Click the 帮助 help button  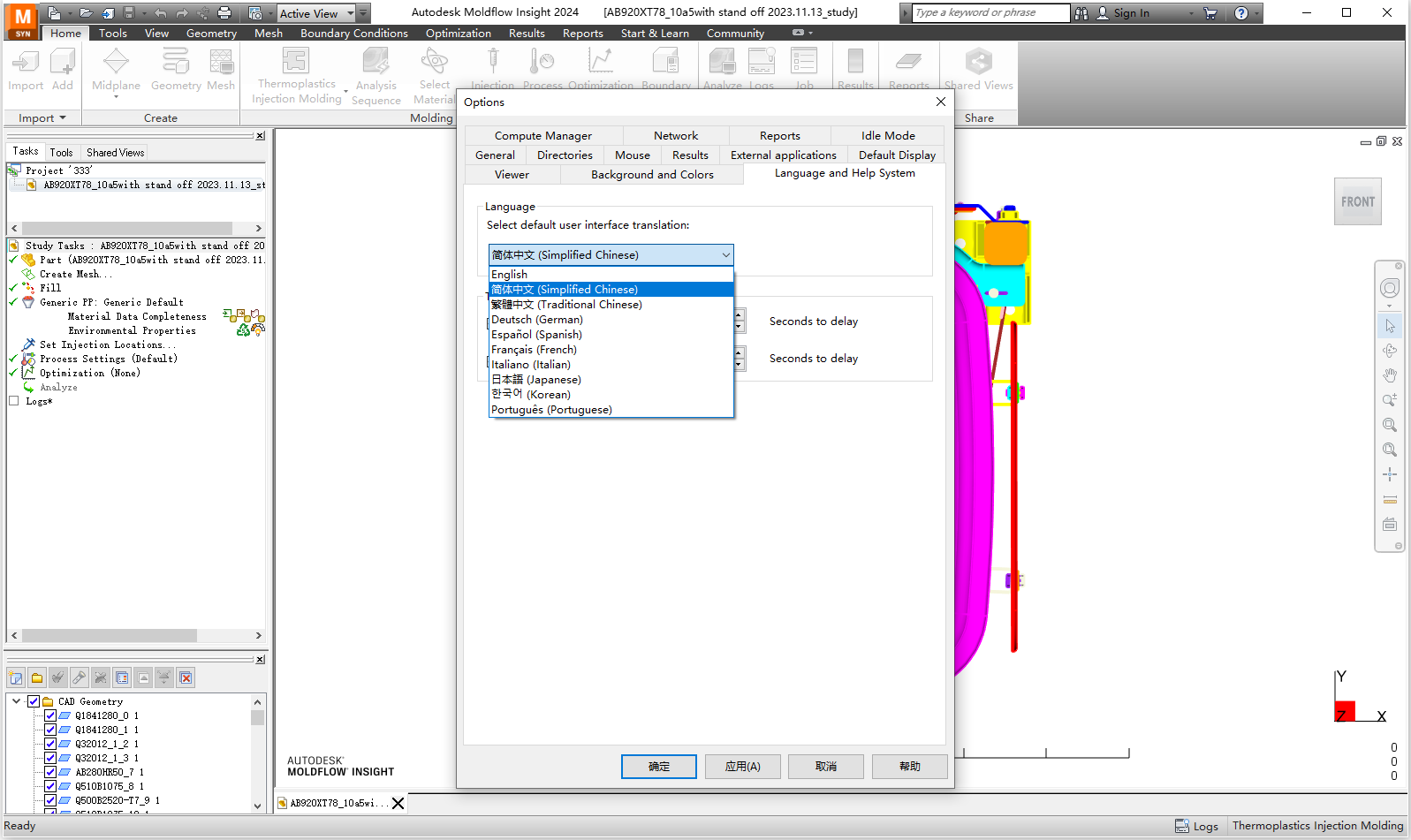click(x=910, y=767)
